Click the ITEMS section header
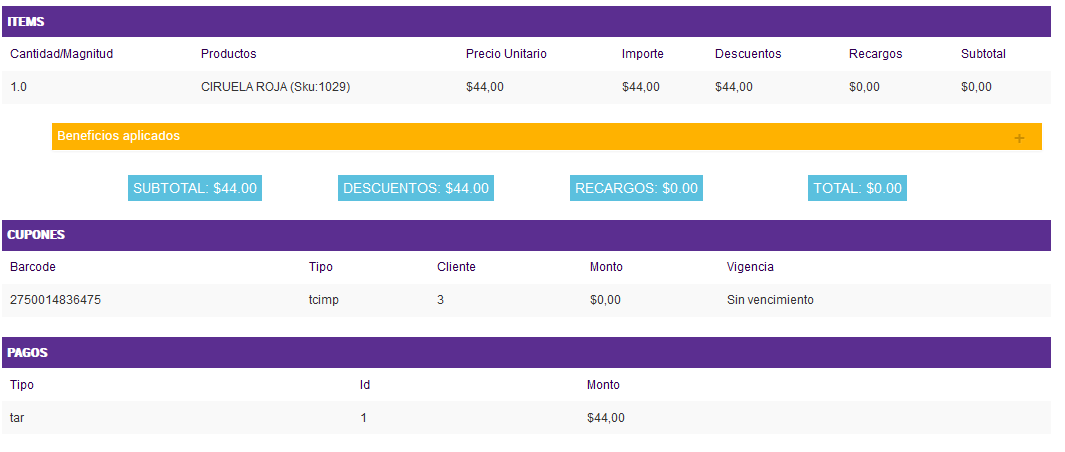Image resolution: width=1065 pixels, height=452 pixels. pos(526,22)
